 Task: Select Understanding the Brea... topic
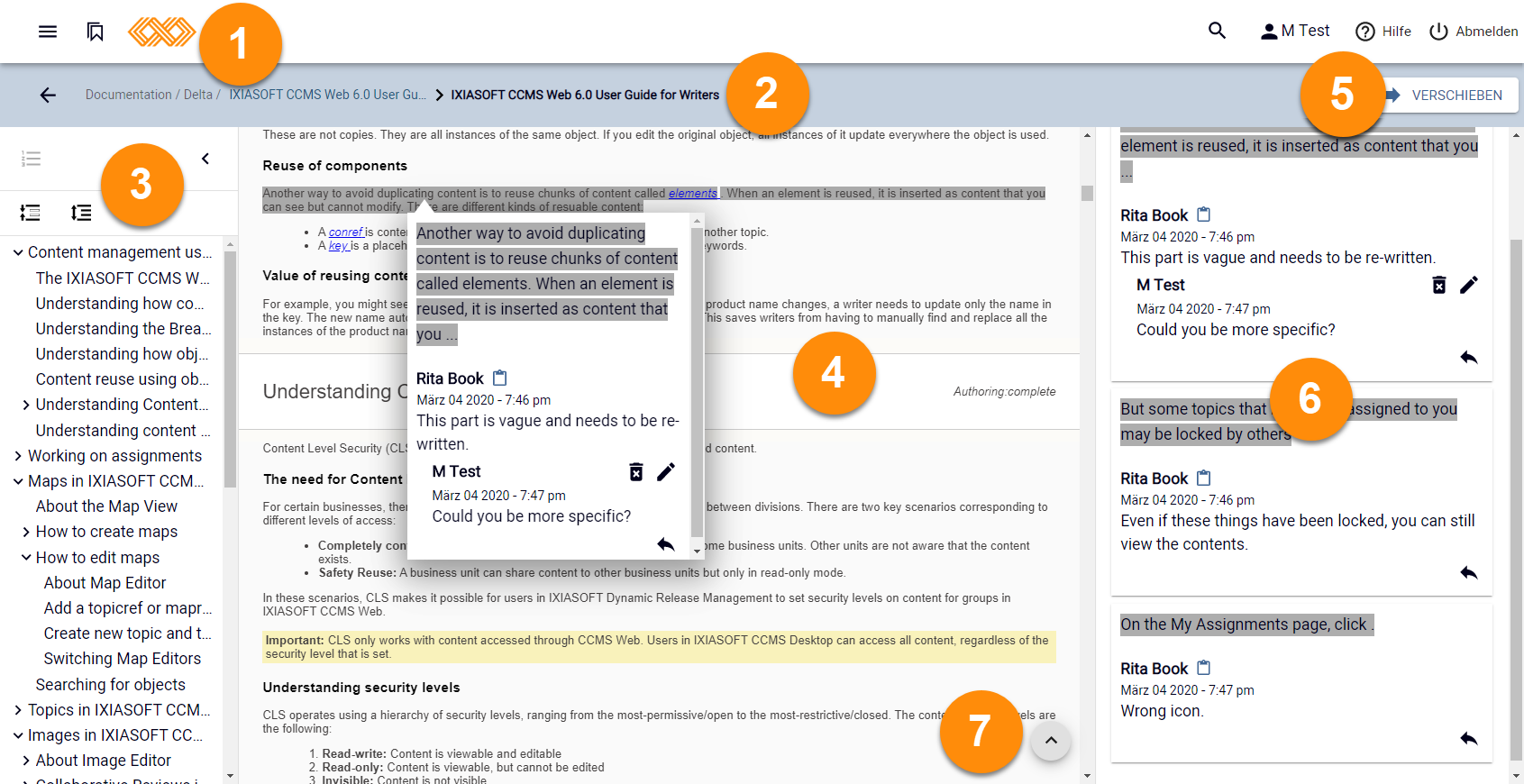coord(123,329)
